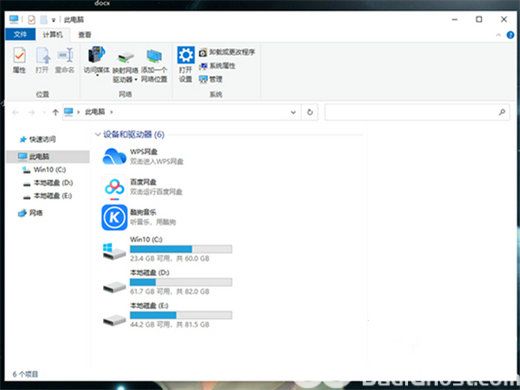Click the 本地磁盘 (D:) drive icon
The image size is (520, 390).
pyautogui.click(x=114, y=287)
